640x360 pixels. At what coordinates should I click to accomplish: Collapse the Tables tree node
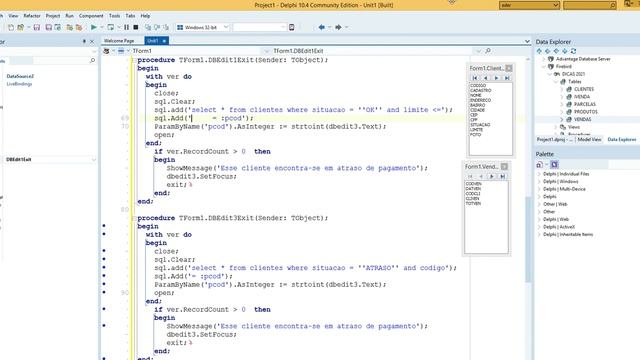pos(556,82)
